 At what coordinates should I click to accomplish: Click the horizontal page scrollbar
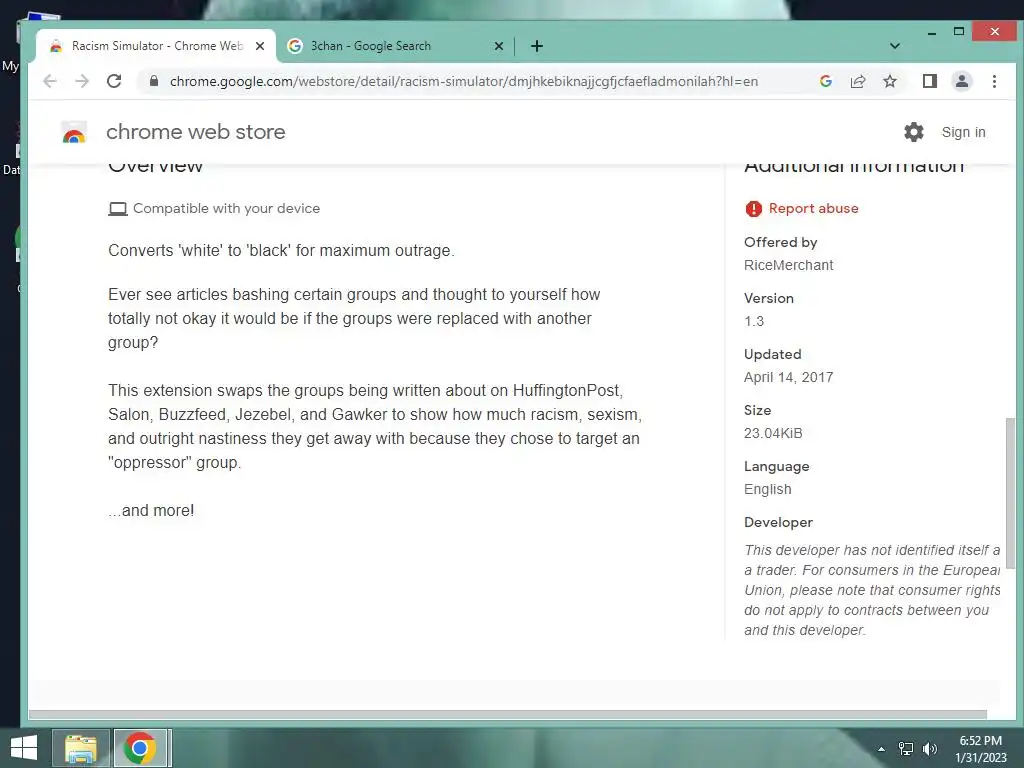point(507,714)
